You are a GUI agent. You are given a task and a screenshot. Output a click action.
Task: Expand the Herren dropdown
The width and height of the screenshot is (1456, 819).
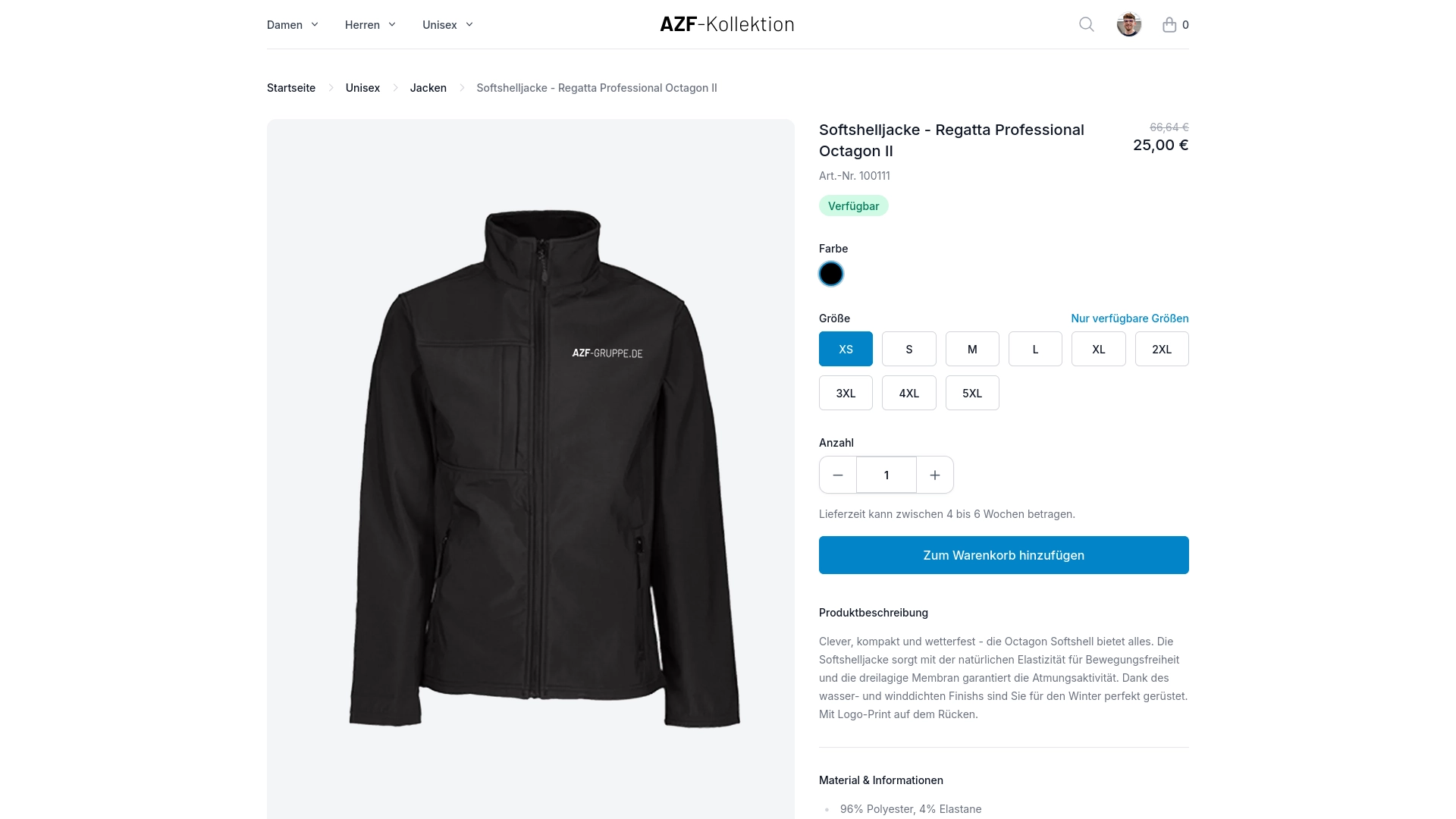[370, 24]
